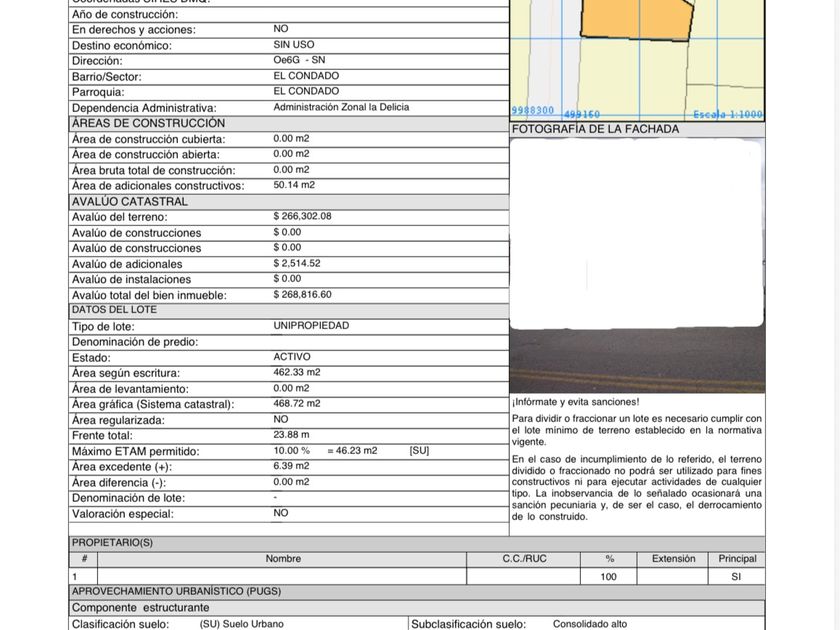Click the facade photograph thumbnail
This screenshot has height=630, width=840.
(637, 265)
